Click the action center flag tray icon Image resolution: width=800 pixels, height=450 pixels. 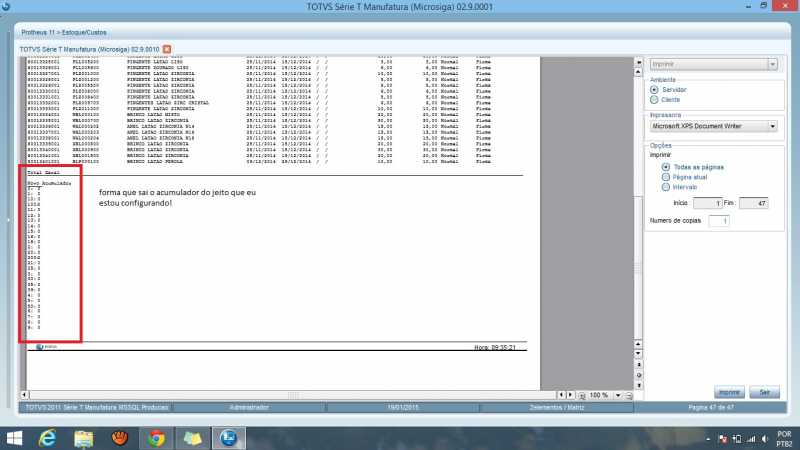722,439
